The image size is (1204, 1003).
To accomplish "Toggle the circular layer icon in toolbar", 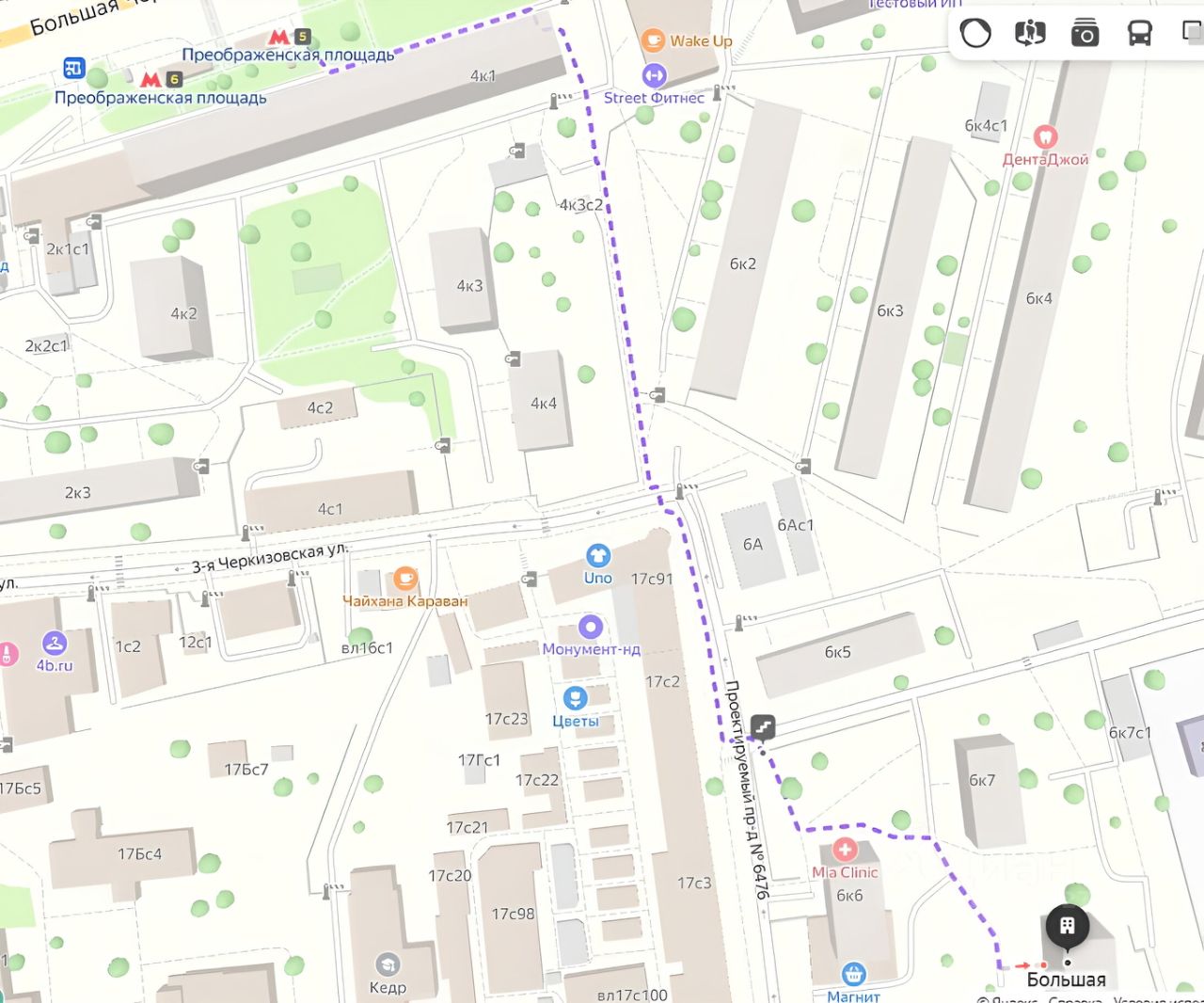I will click(x=975, y=33).
